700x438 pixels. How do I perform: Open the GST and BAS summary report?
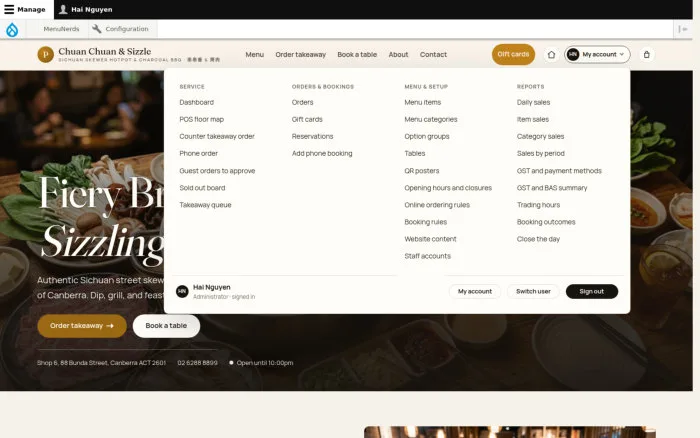point(552,188)
